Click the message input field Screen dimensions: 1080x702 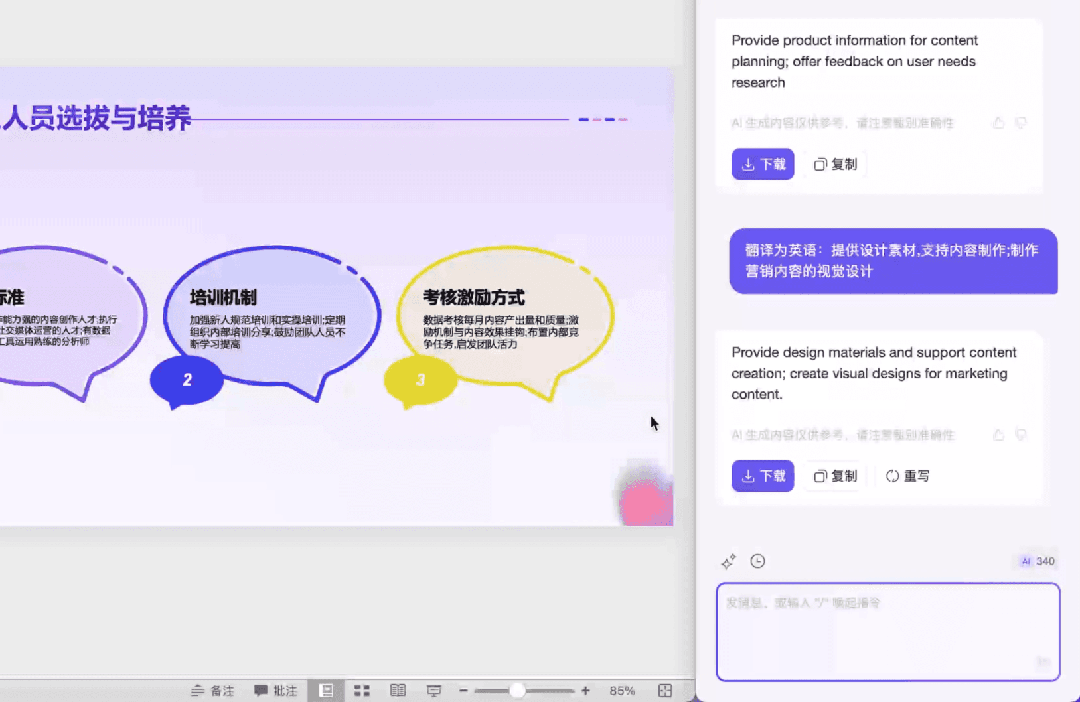tap(888, 631)
